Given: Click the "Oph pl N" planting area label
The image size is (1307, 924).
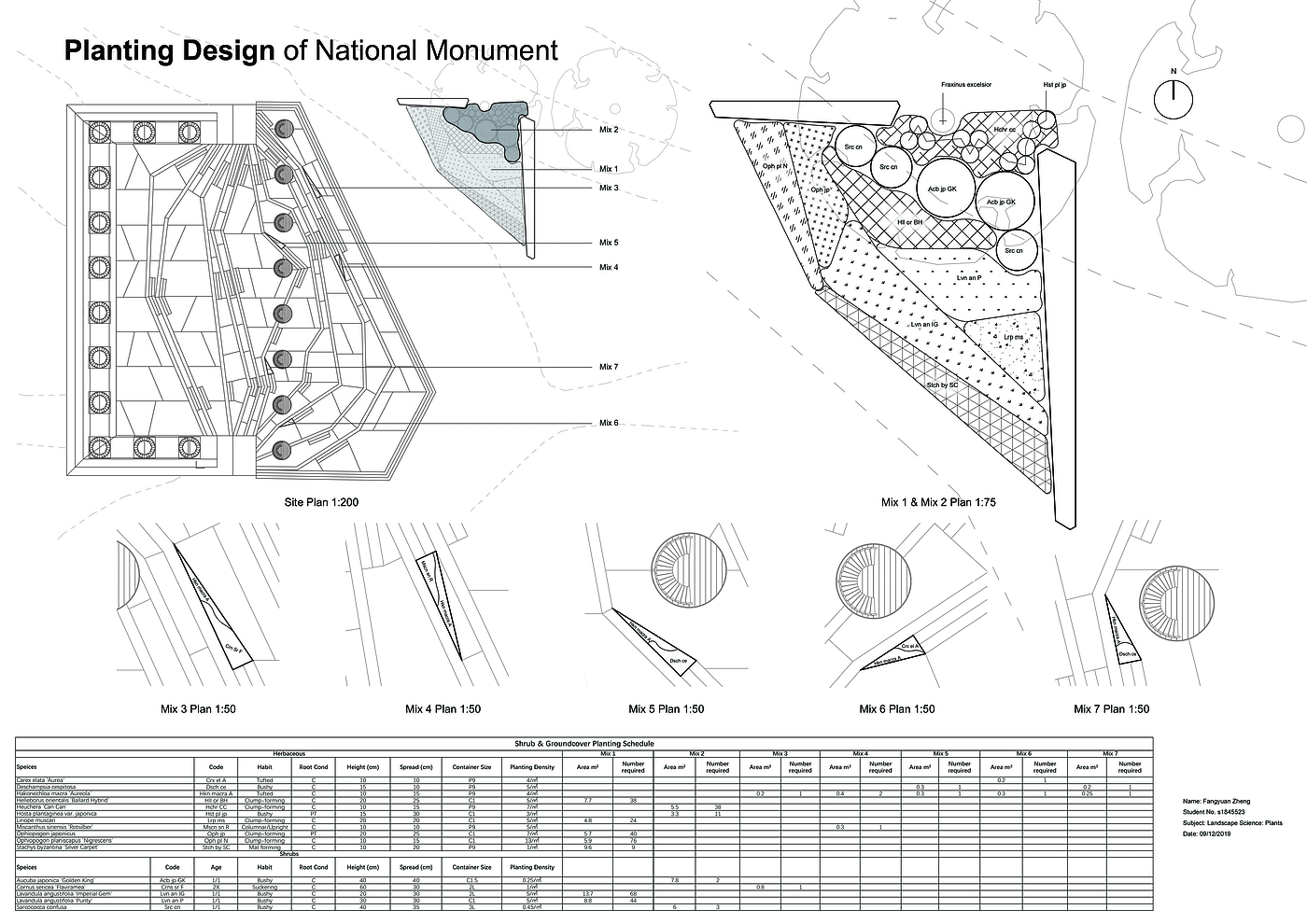Looking at the screenshot, I should (x=776, y=166).
